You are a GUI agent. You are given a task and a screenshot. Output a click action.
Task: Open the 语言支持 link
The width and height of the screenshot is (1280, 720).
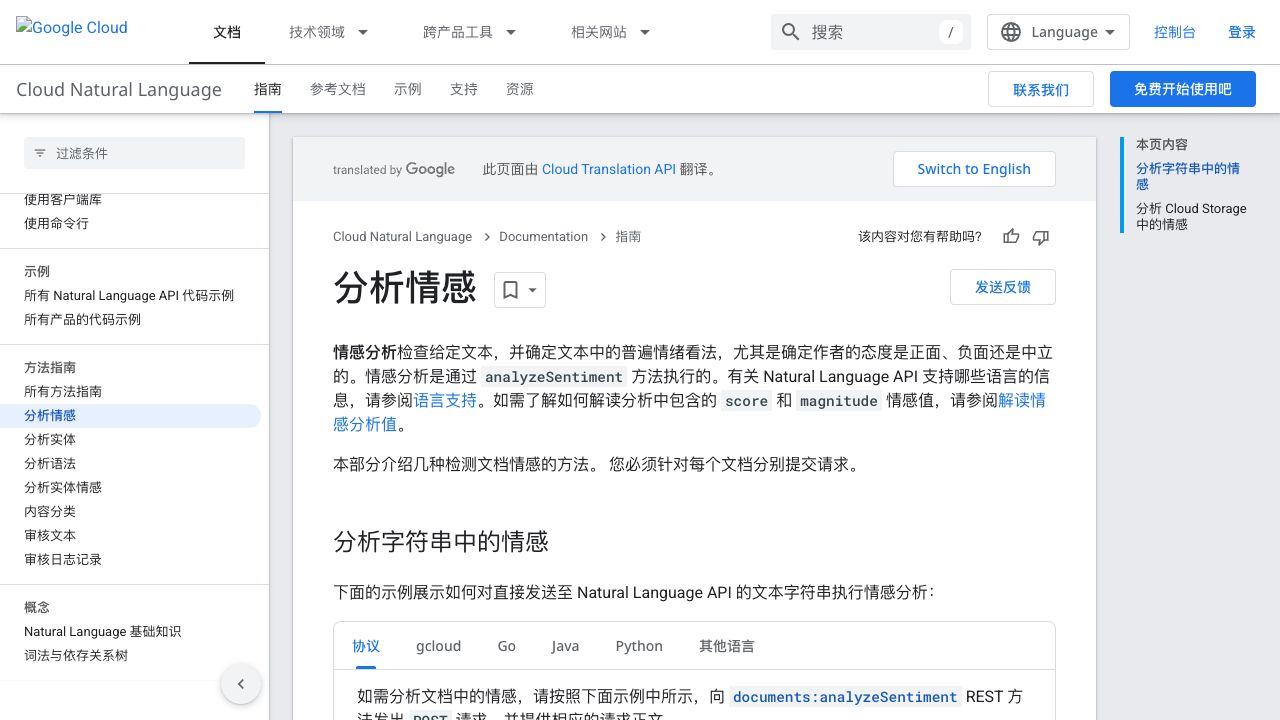click(445, 400)
